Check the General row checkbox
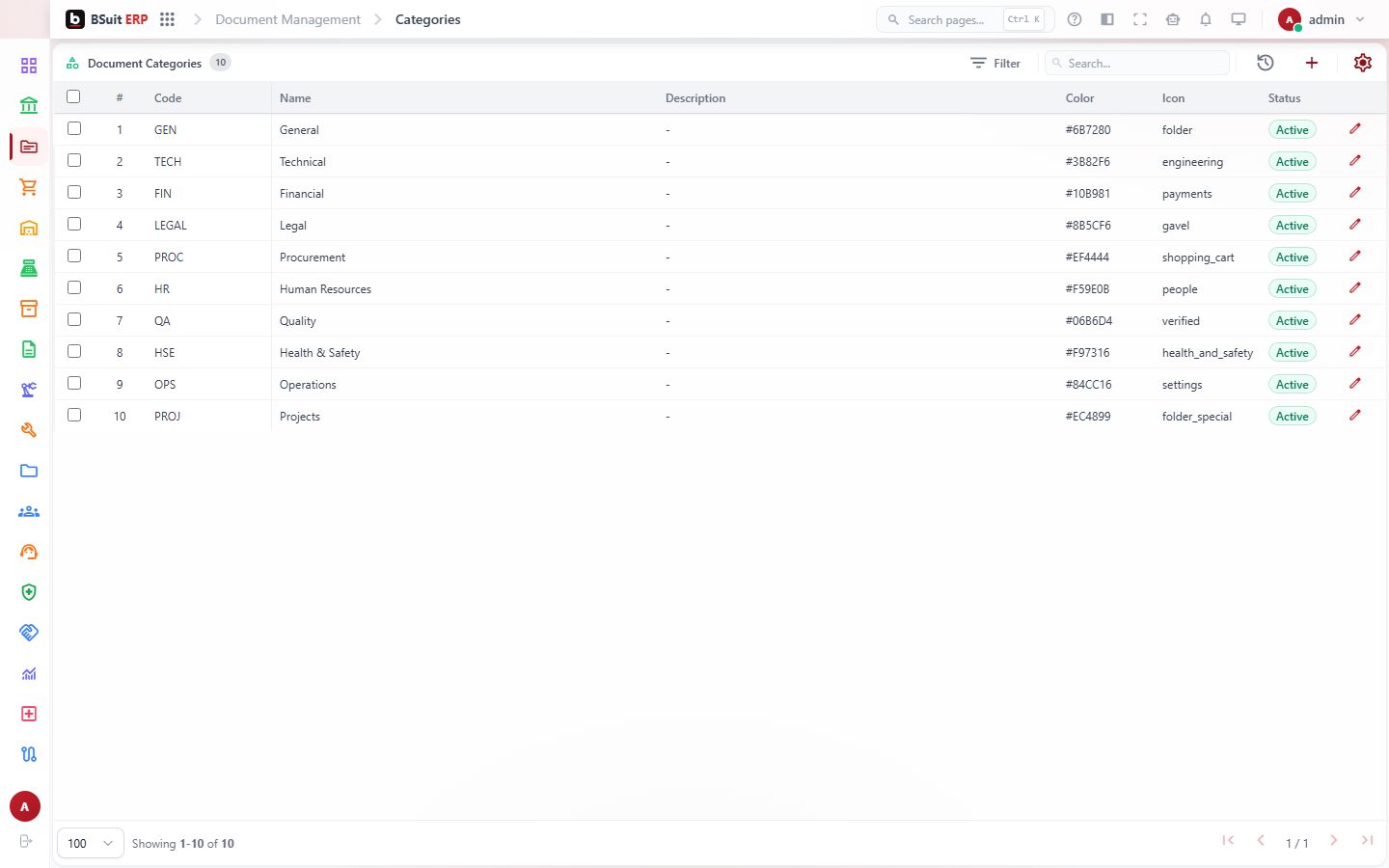The image size is (1389, 868). (74, 128)
